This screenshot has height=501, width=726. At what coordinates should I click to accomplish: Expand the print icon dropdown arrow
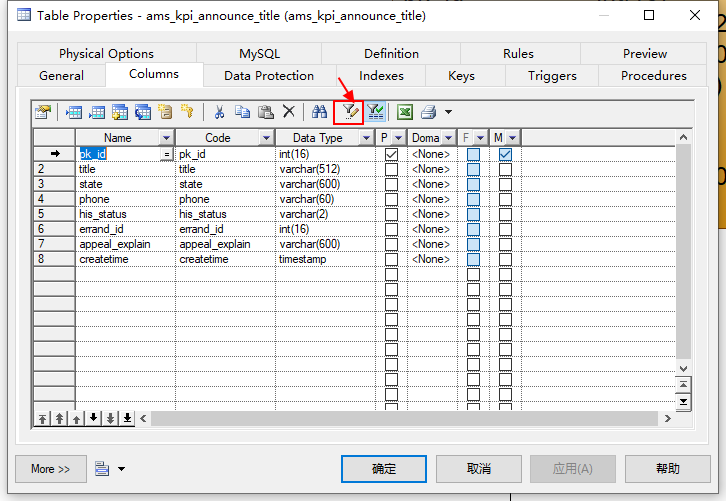pos(448,112)
